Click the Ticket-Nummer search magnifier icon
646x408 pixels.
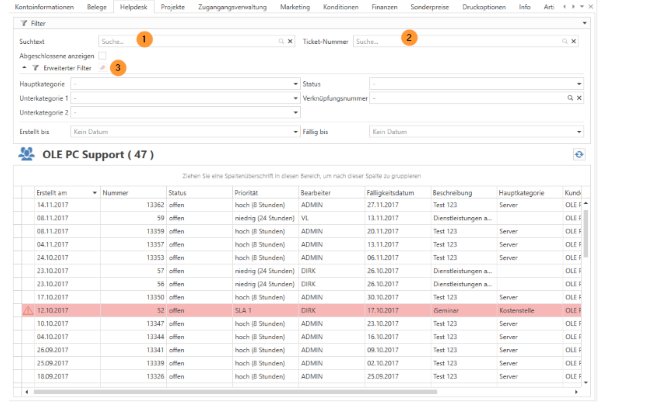tap(566, 42)
